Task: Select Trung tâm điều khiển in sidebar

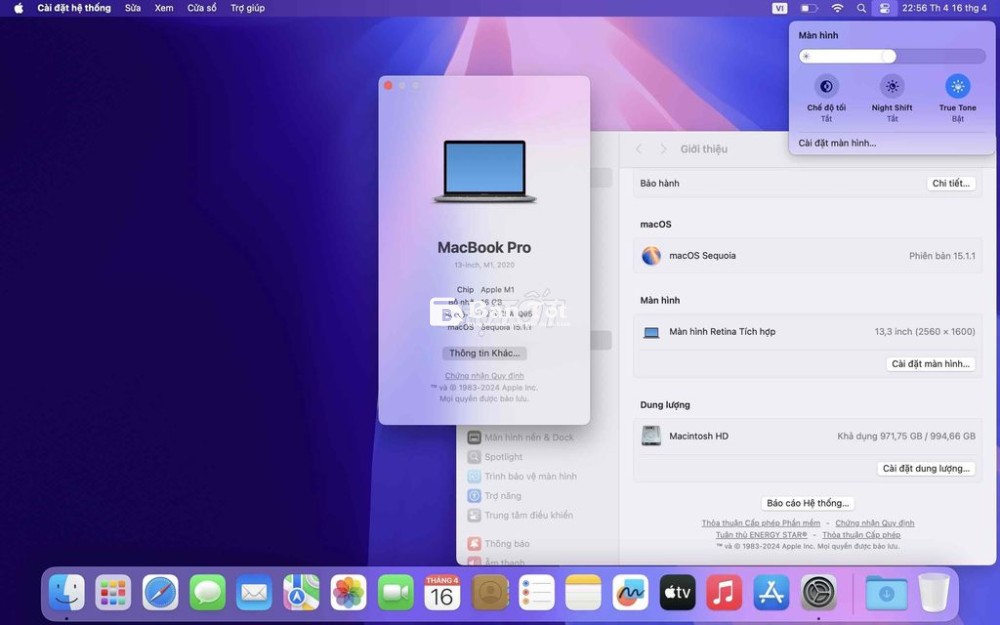Action: (521, 515)
